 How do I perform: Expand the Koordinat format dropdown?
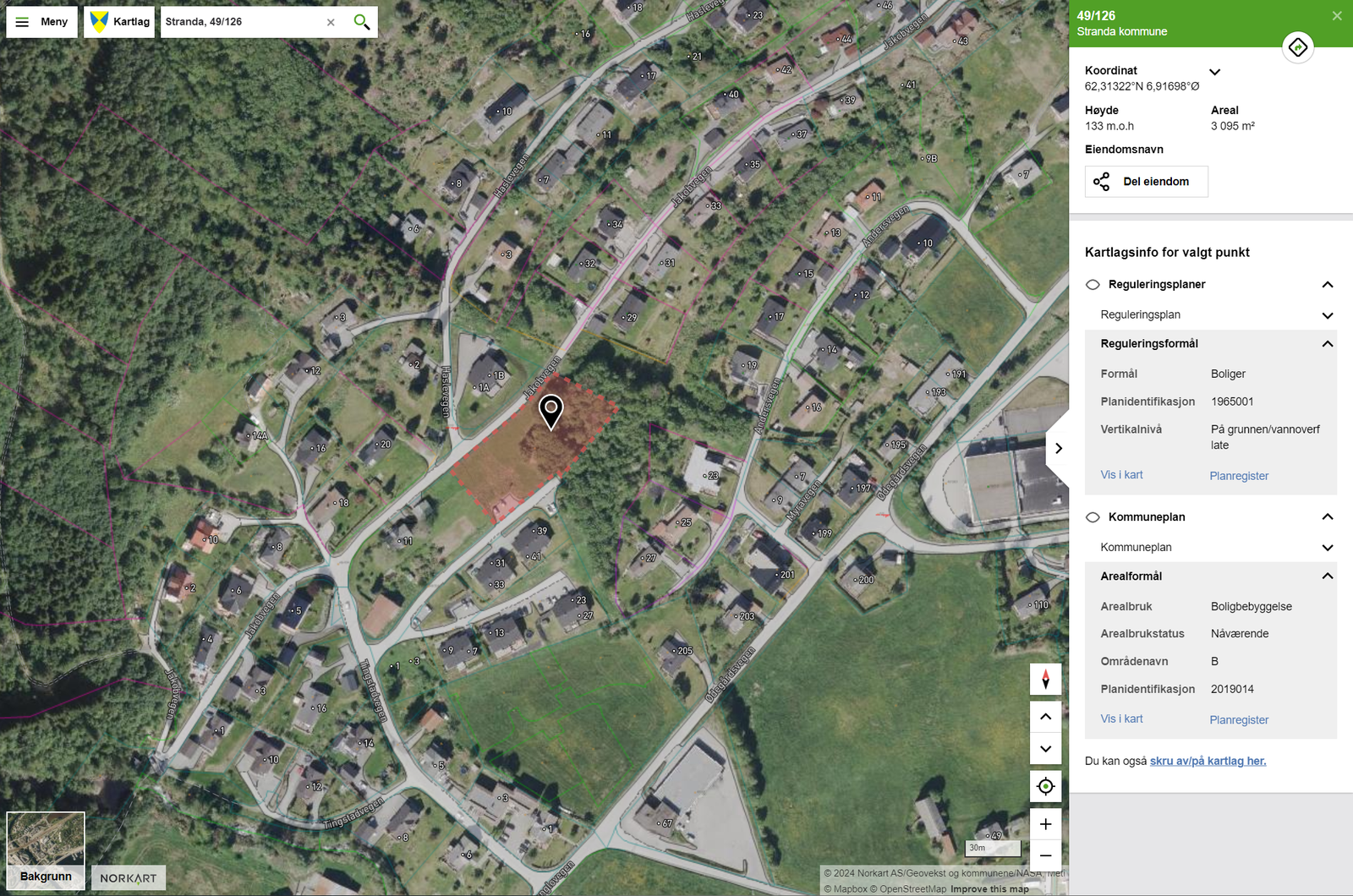[x=1215, y=72]
